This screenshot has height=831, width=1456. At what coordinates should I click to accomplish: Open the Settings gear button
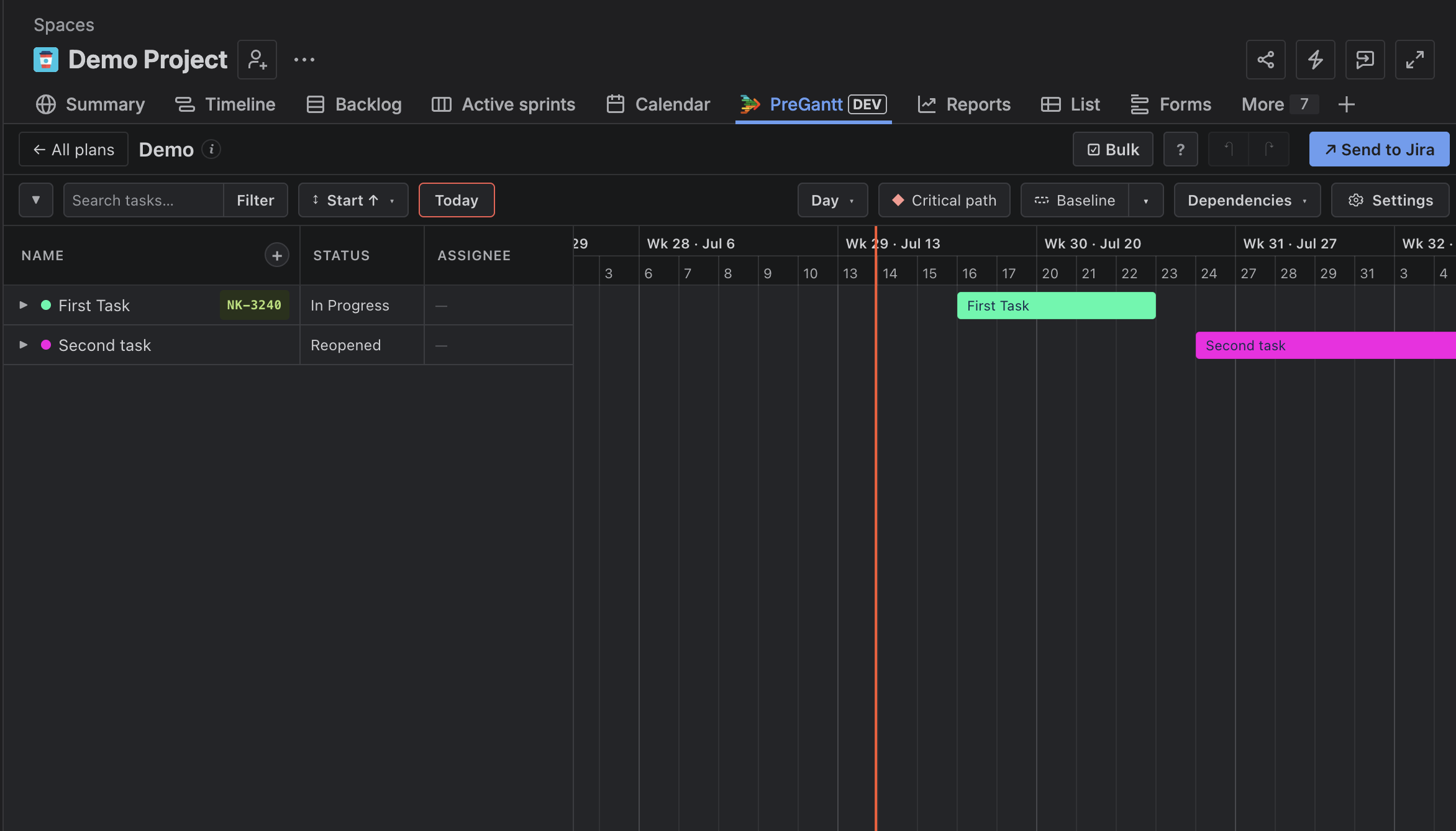(1390, 200)
